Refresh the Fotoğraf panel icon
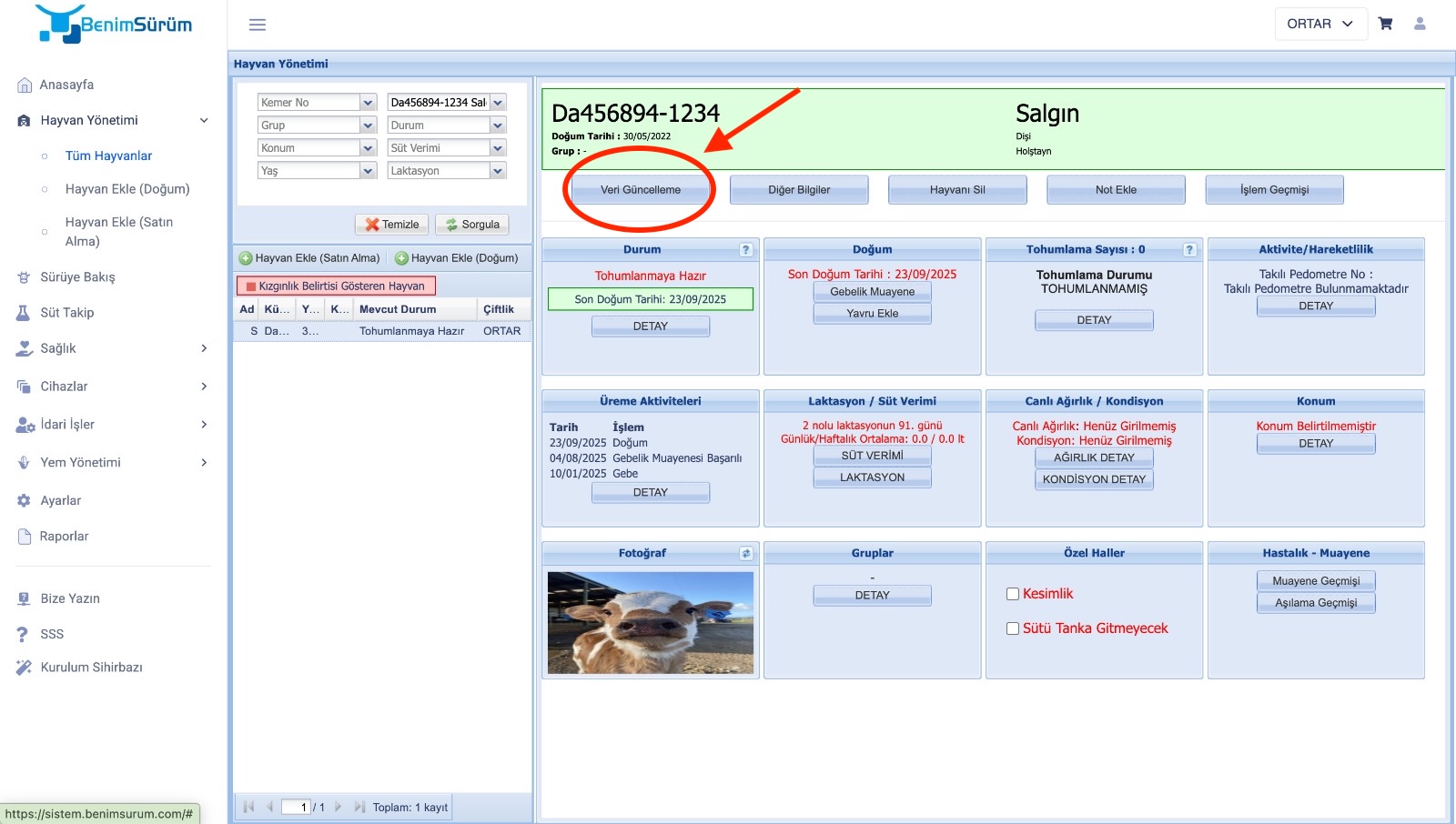Image resolution: width=1456 pixels, height=824 pixels. click(x=746, y=553)
